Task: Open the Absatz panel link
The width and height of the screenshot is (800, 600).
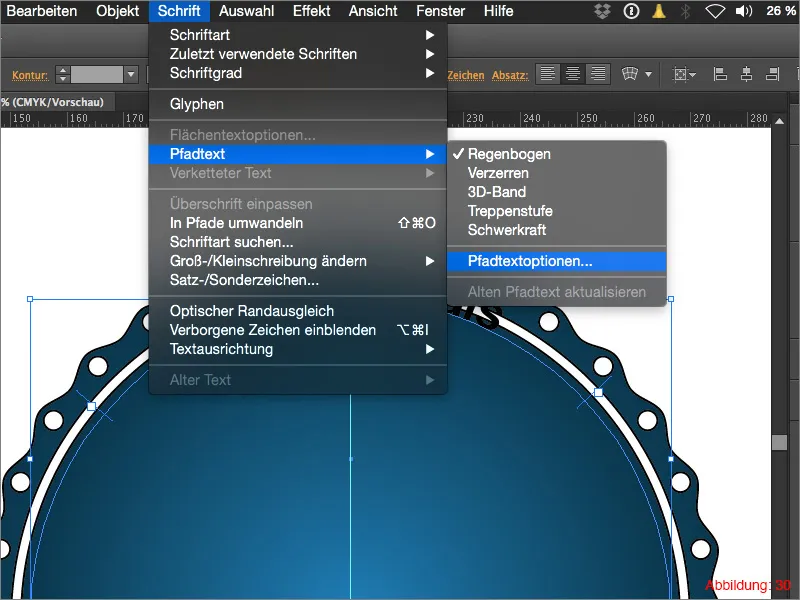Action: [x=510, y=75]
